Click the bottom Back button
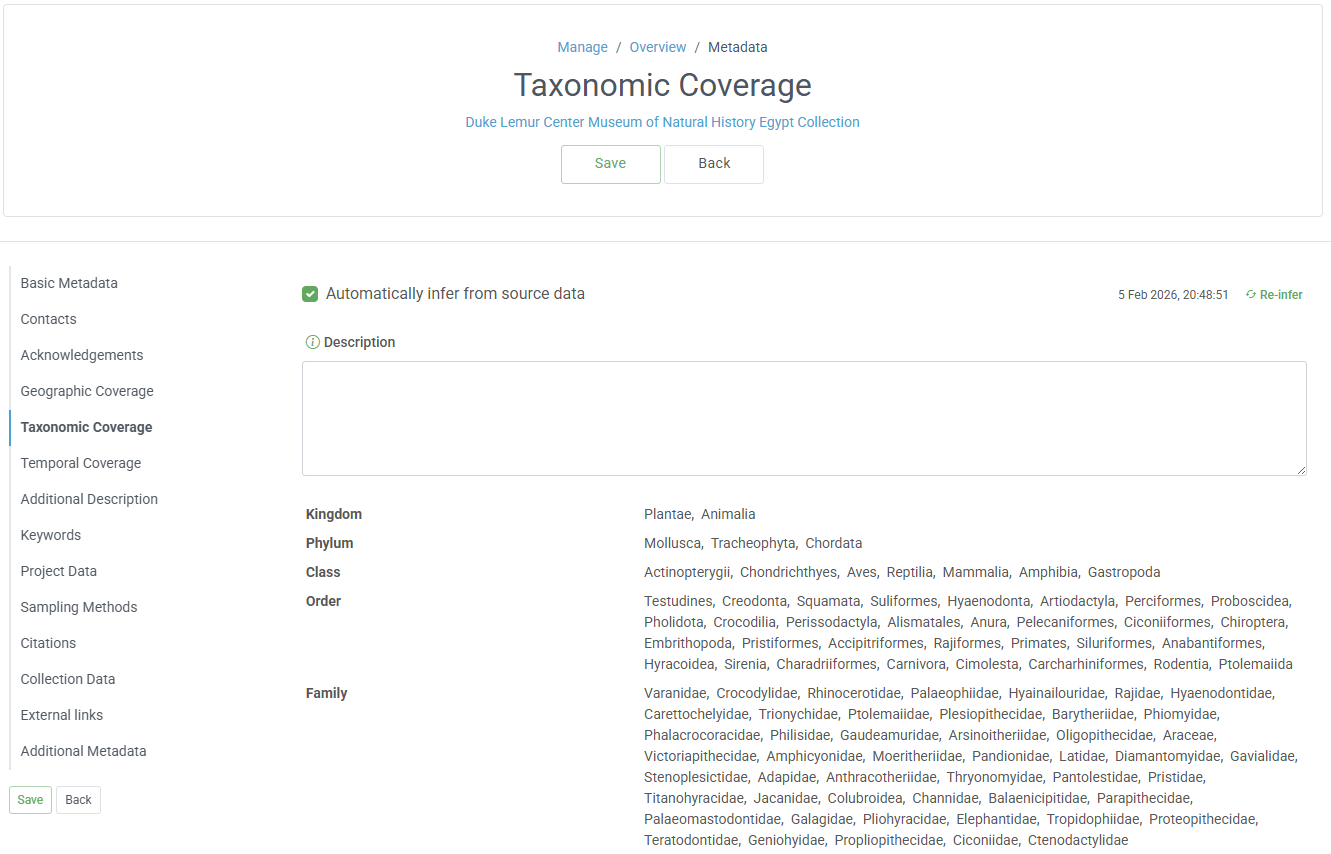The image size is (1331, 854). pyautogui.click(x=77, y=799)
